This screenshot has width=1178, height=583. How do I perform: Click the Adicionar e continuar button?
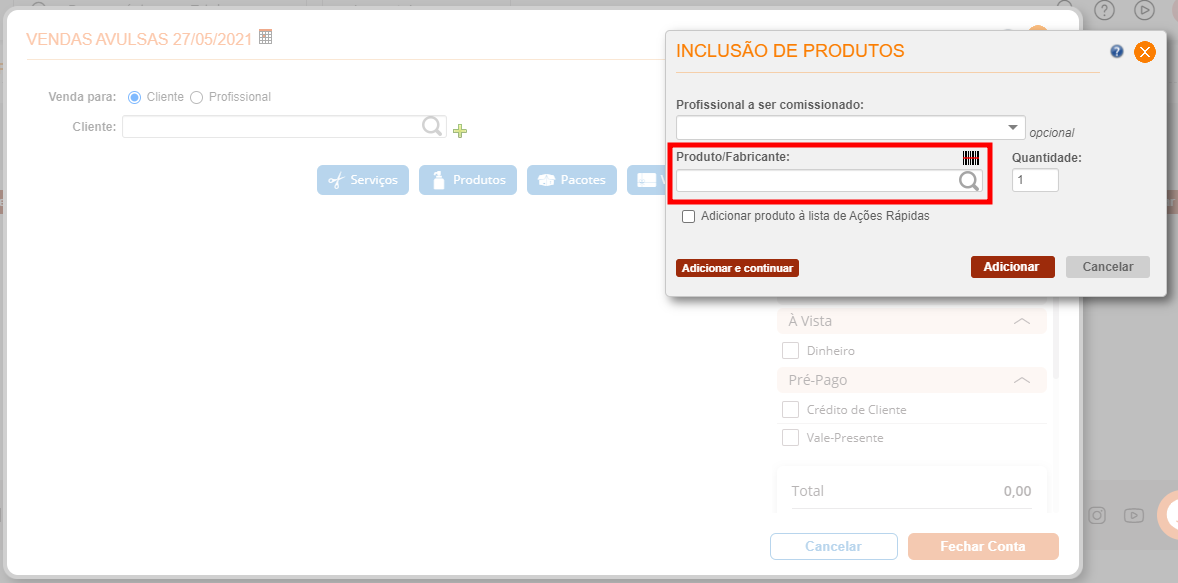(x=737, y=268)
